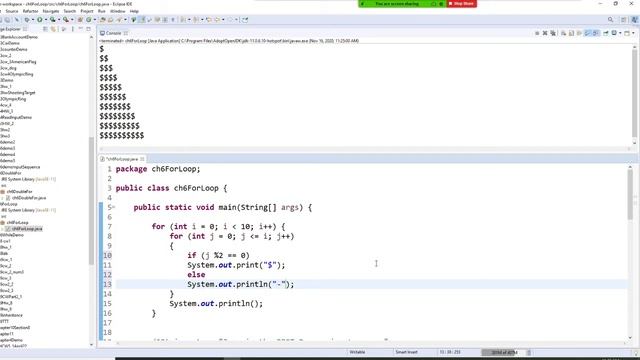The width and height of the screenshot is (640, 360).
Task: Open the Window menu
Action: point(118,11)
